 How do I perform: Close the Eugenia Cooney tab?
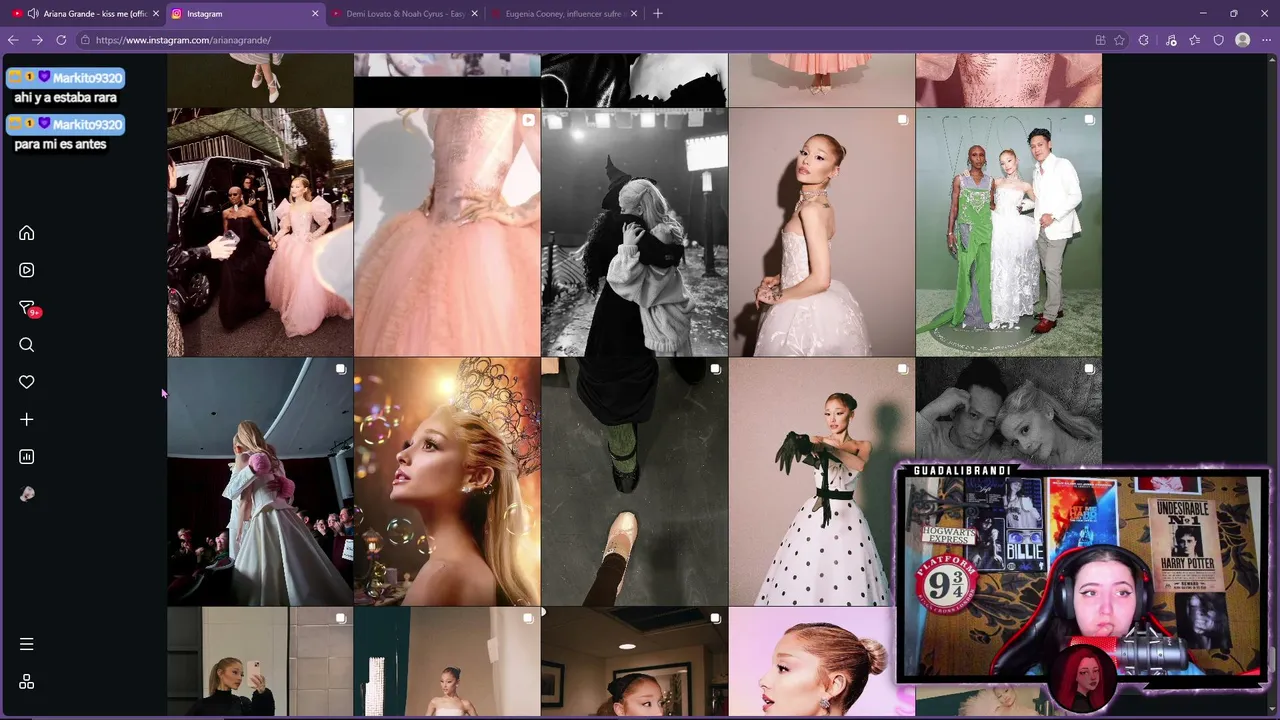click(634, 14)
